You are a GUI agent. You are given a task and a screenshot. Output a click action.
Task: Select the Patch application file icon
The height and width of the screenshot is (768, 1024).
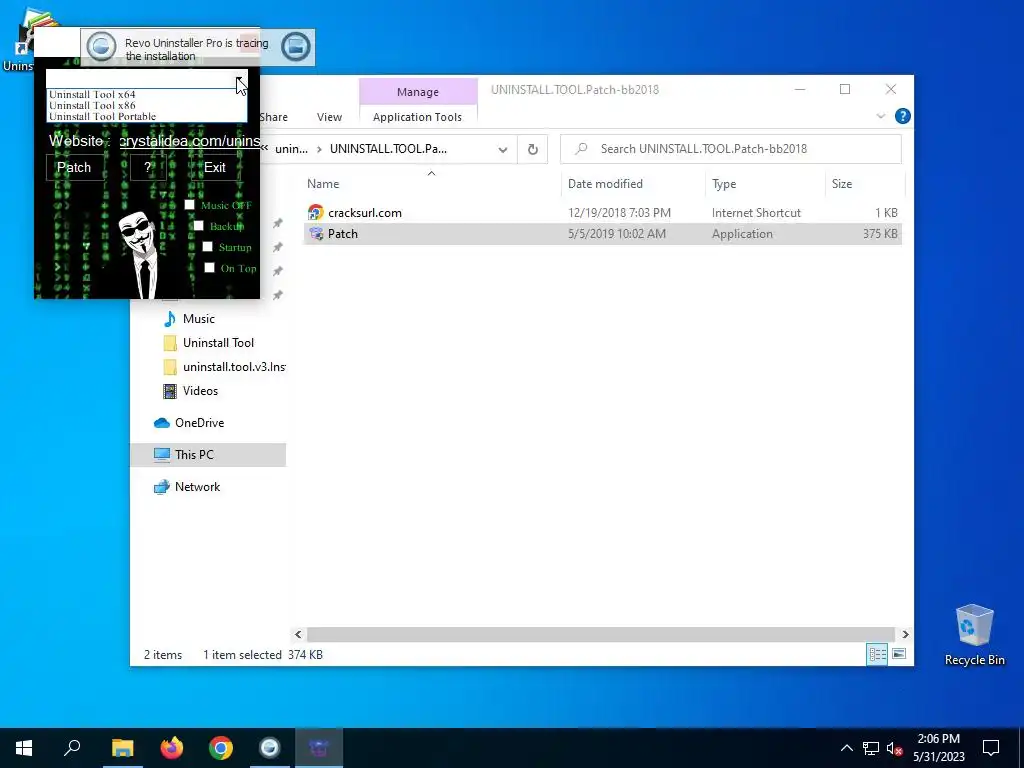(316, 234)
